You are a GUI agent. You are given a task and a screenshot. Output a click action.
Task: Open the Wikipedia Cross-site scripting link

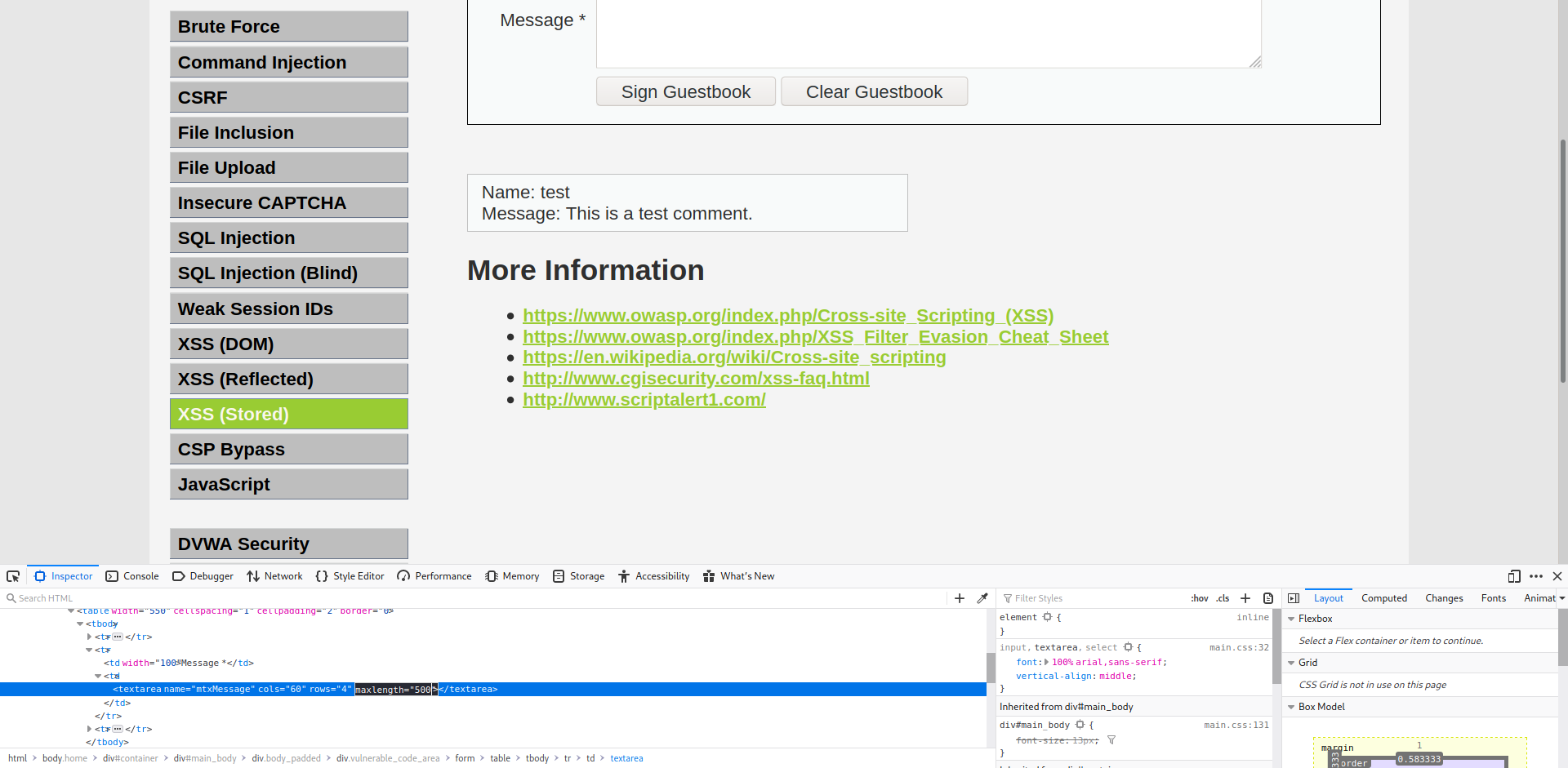point(734,357)
